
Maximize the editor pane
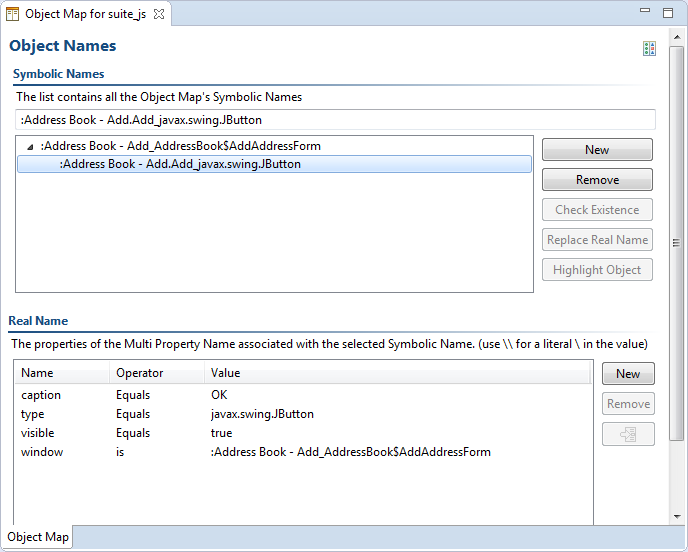tap(668, 13)
